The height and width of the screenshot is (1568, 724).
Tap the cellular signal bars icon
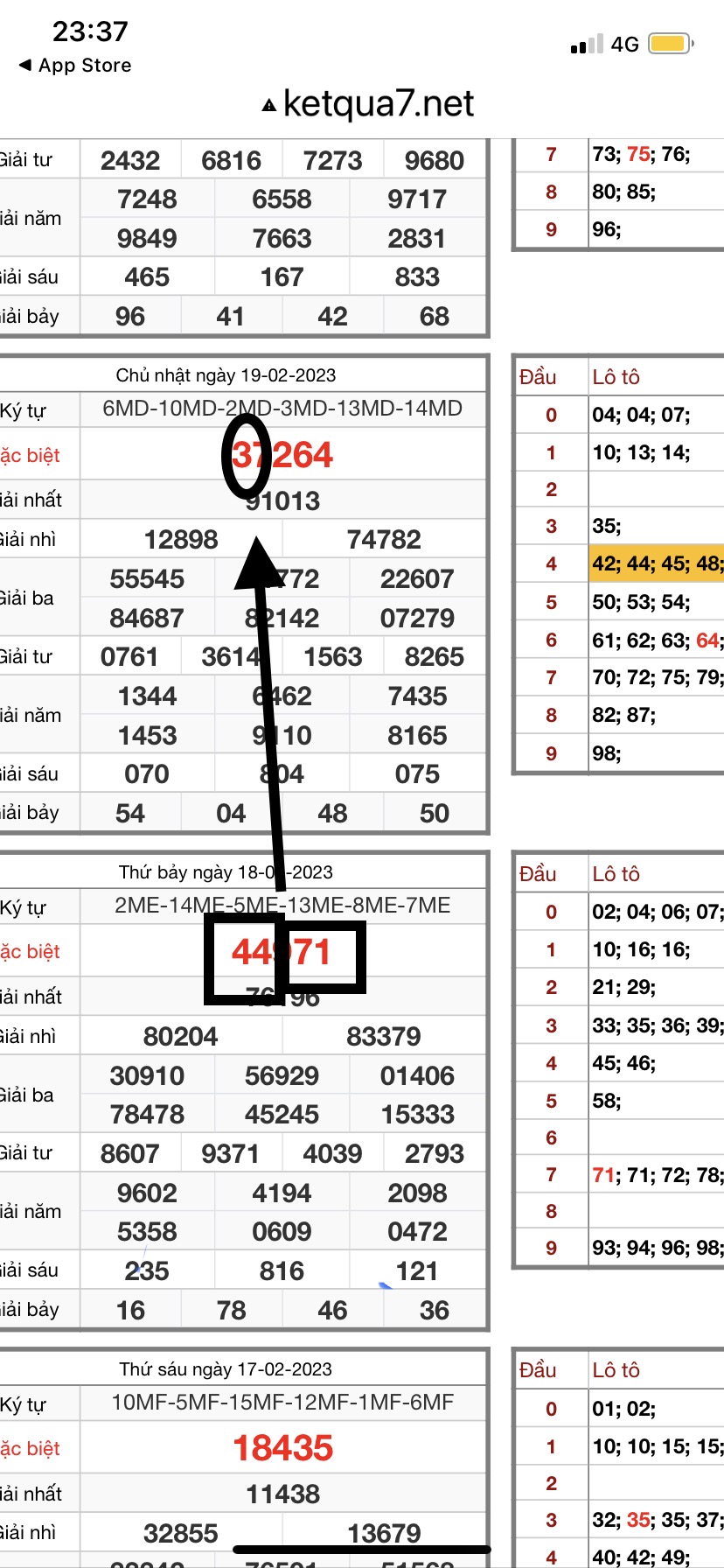[x=587, y=45]
